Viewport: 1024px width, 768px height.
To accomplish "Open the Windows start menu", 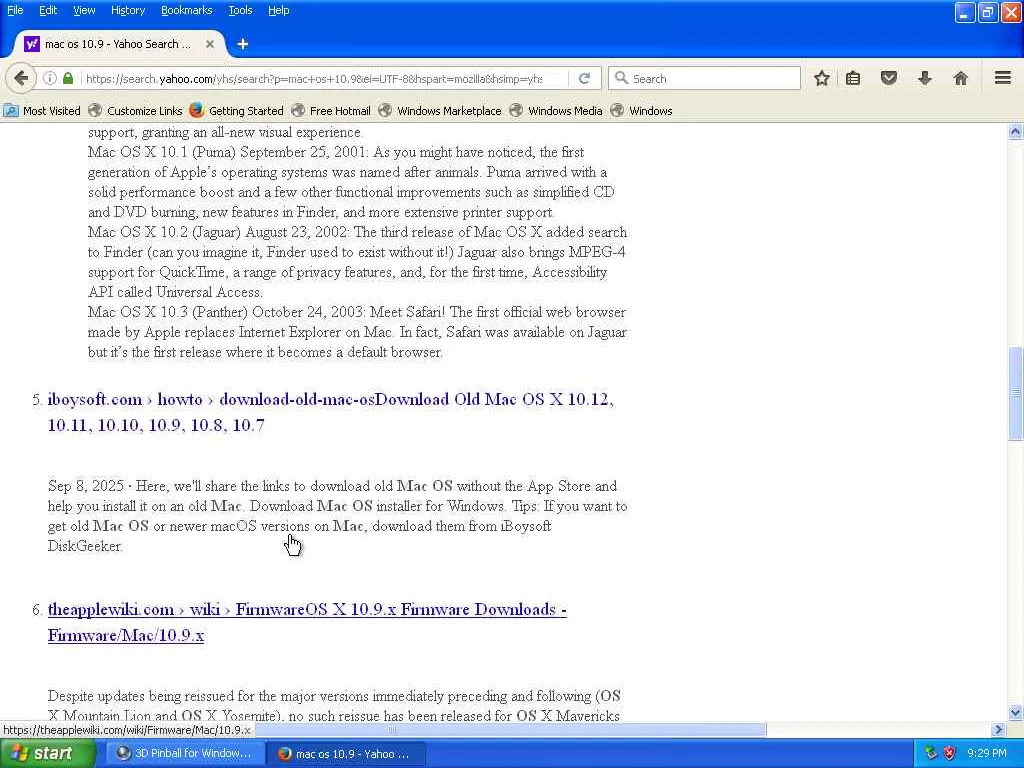I will [x=47, y=754].
